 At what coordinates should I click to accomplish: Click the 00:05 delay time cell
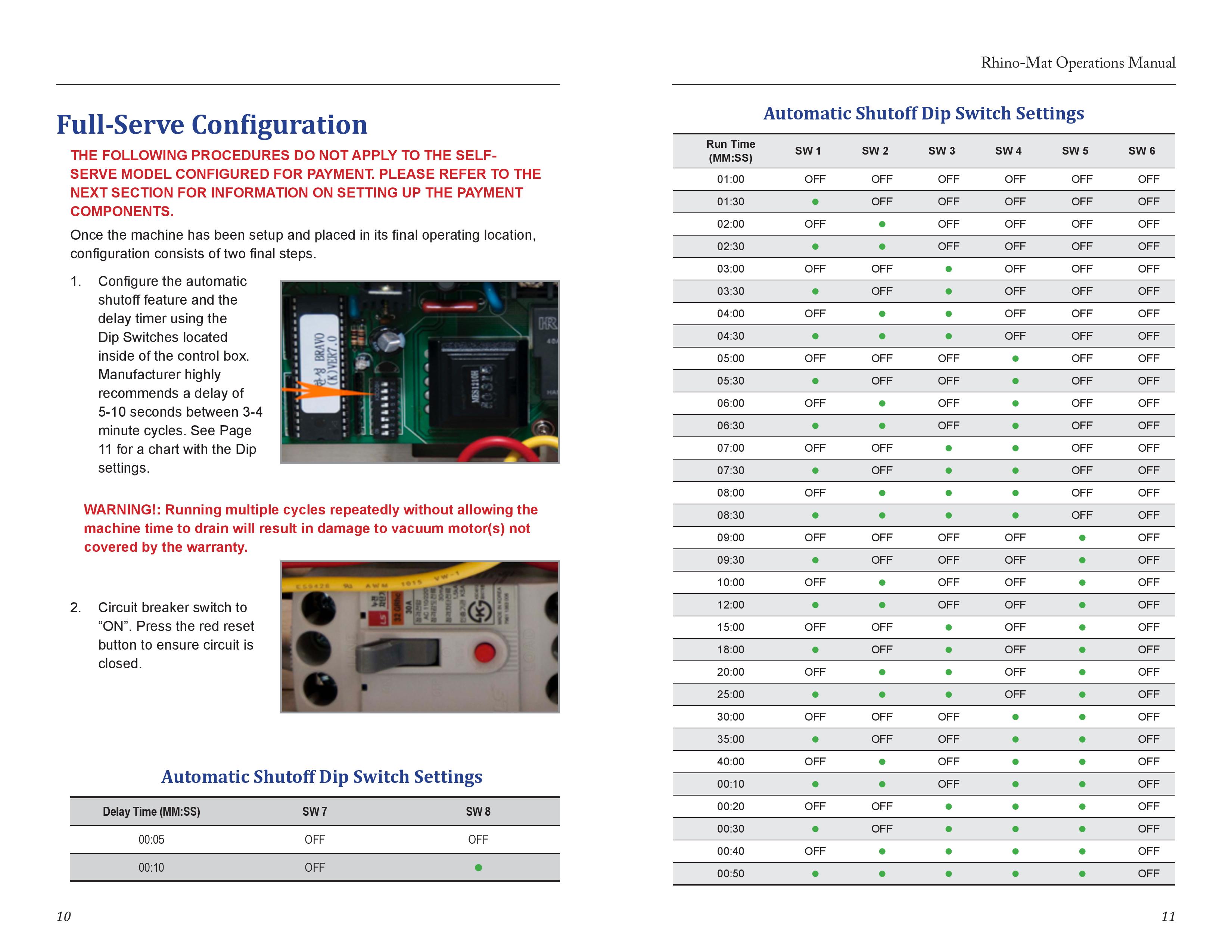(151, 840)
